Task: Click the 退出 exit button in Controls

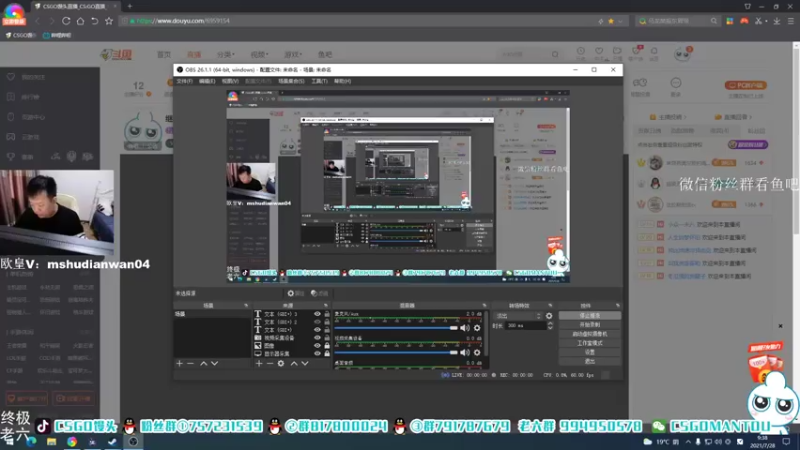Action: click(x=590, y=361)
